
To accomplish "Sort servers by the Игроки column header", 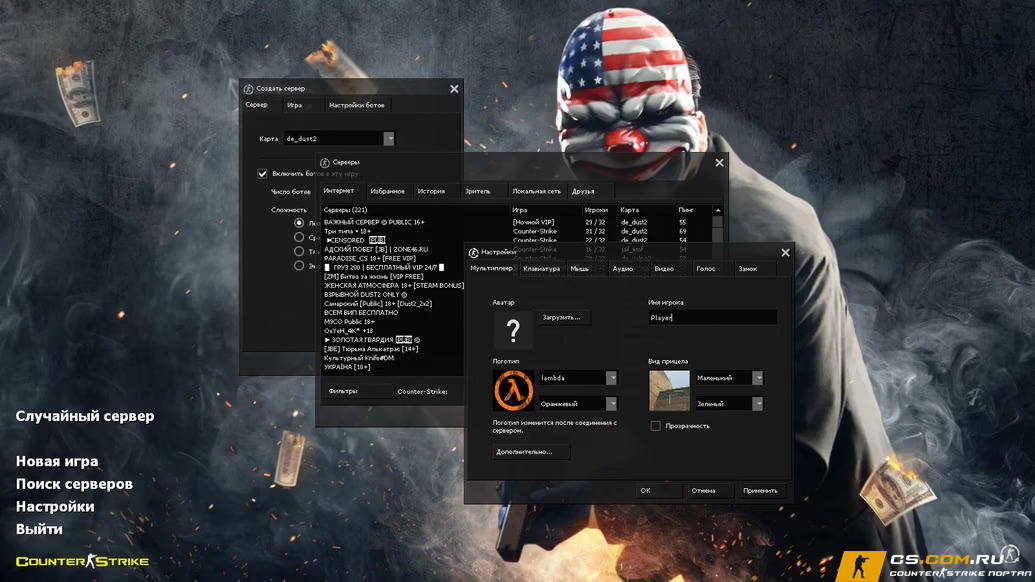I will coord(599,210).
